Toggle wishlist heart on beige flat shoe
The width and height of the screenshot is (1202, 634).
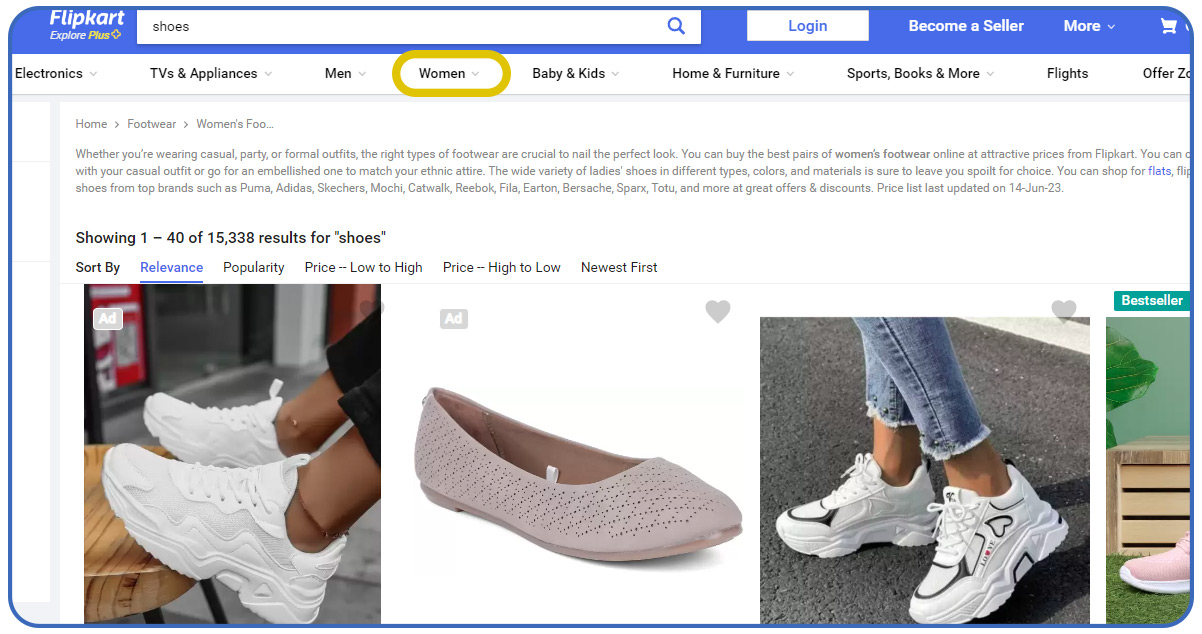718,312
